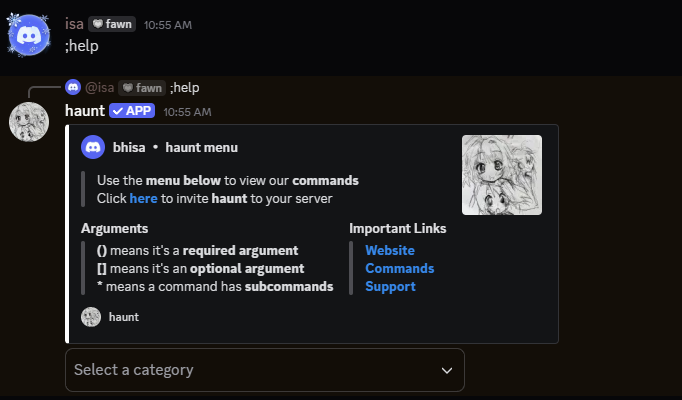The height and width of the screenshot is (400, 682).
Task: Click the fawn server tag beside isa
Action: [x=112, y=24]
